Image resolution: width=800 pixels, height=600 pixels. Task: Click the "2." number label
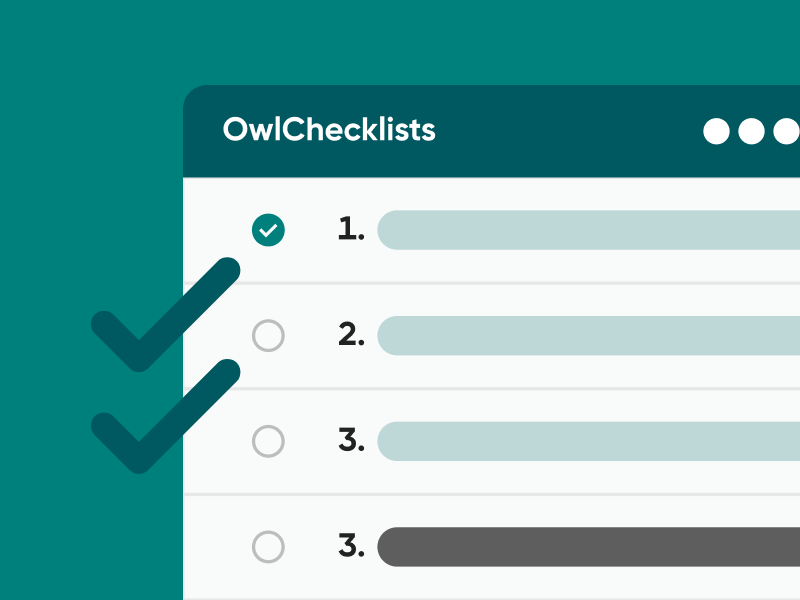click(x=351, y=336)
